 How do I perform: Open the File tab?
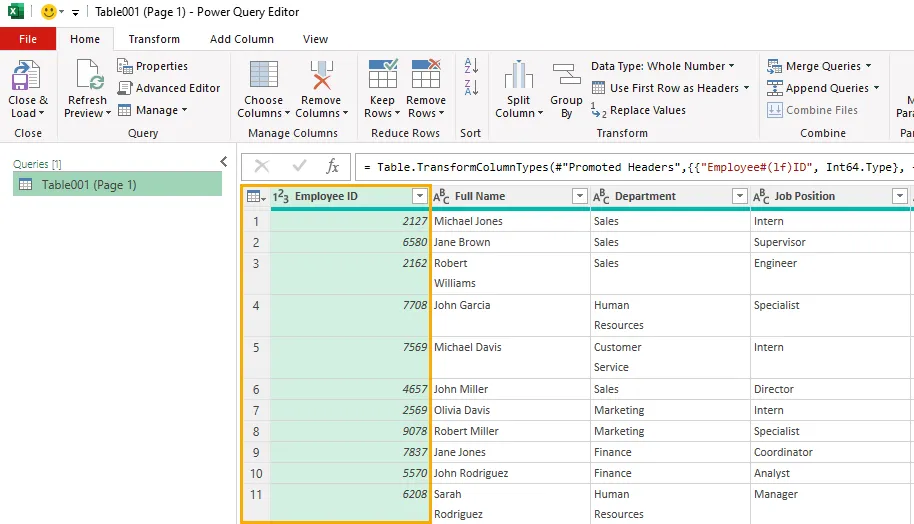tap(28, 39)
